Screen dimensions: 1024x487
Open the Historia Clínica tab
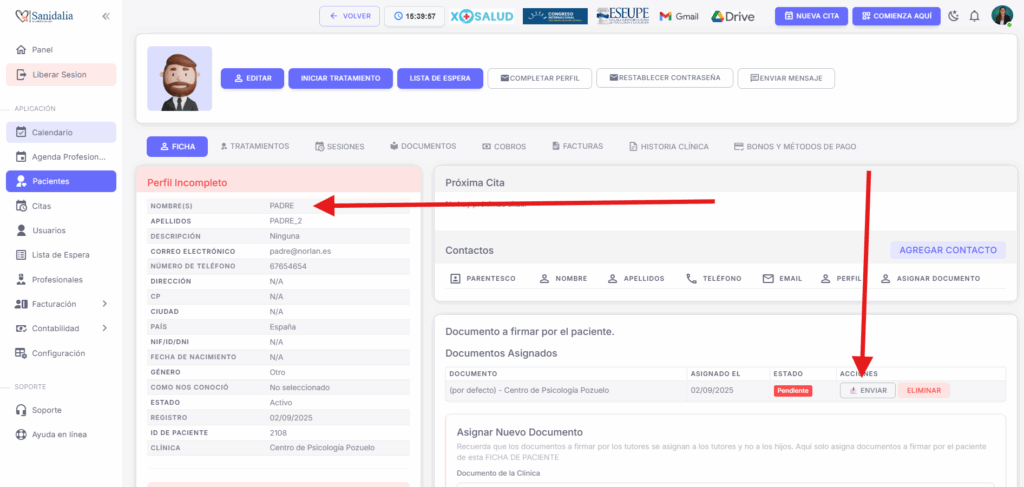668,146
